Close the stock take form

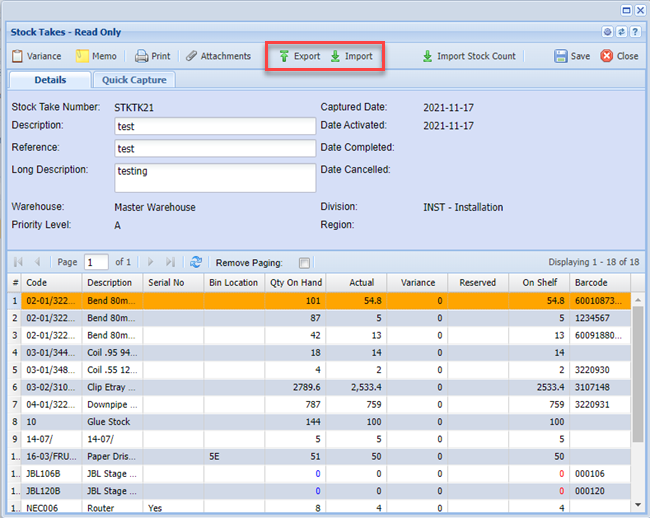[x=619, y=56]
